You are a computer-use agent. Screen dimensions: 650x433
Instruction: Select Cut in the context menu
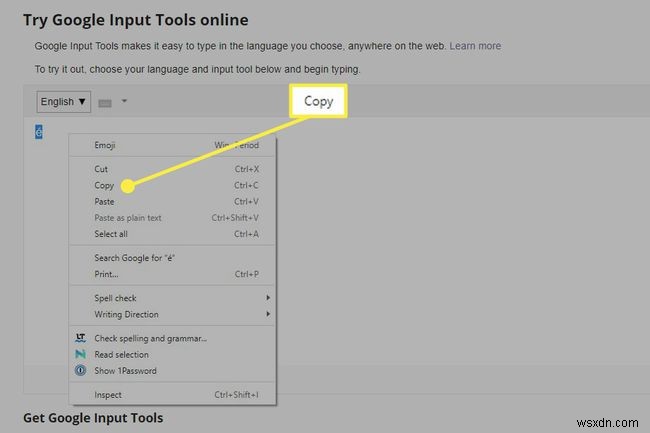click(172, 169)
